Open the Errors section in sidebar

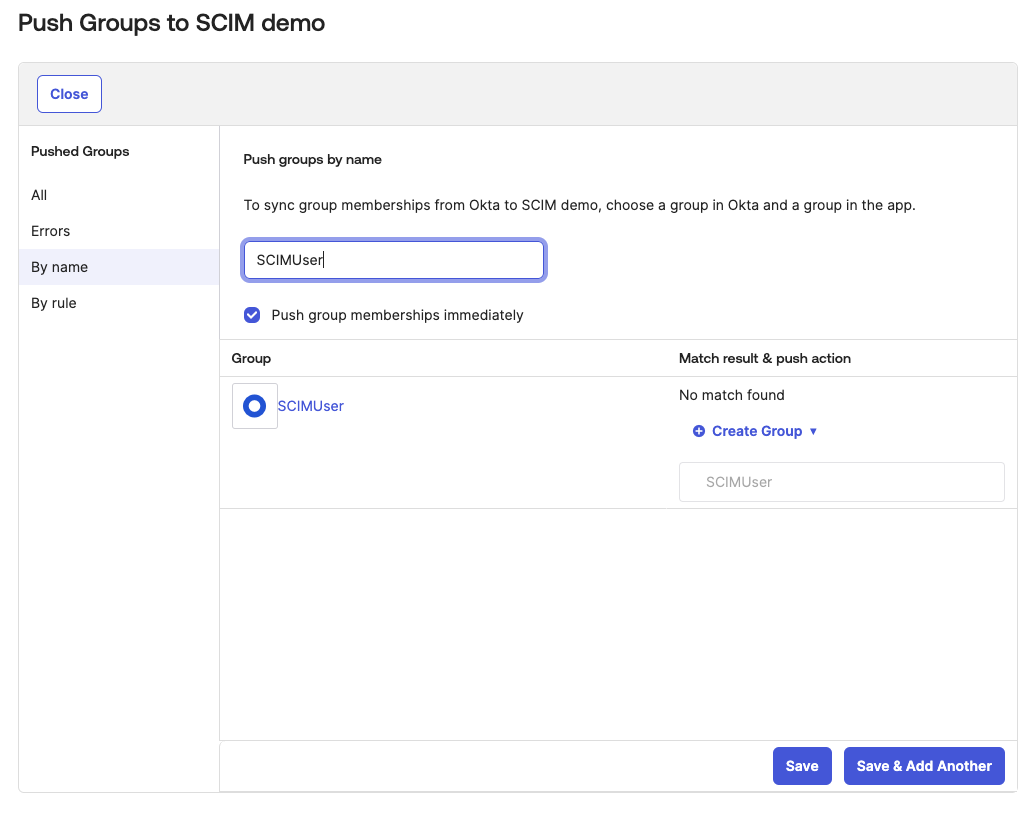coord(51,231)
